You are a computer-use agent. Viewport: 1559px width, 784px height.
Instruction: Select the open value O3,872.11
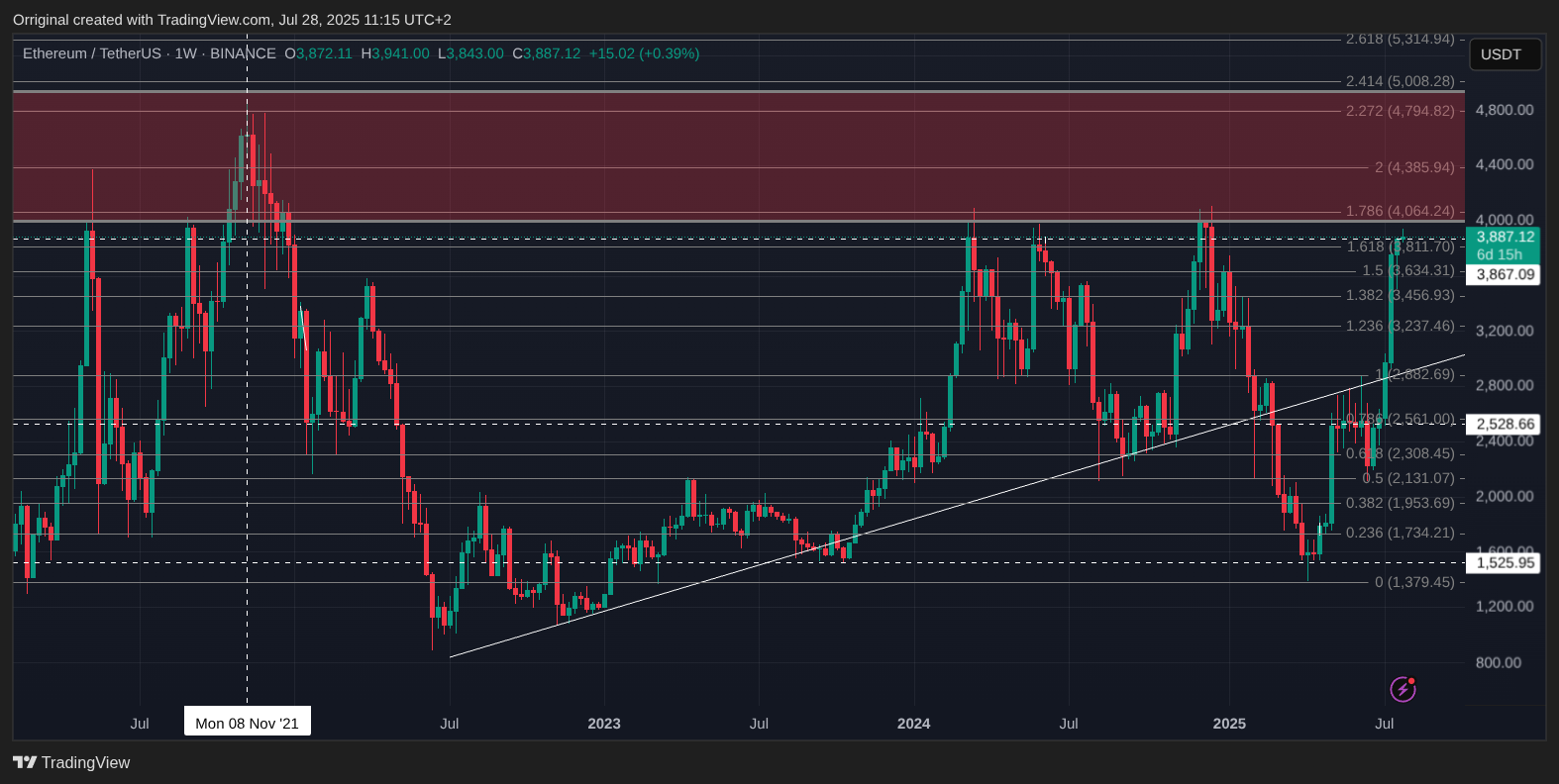(x=318, y=53)
